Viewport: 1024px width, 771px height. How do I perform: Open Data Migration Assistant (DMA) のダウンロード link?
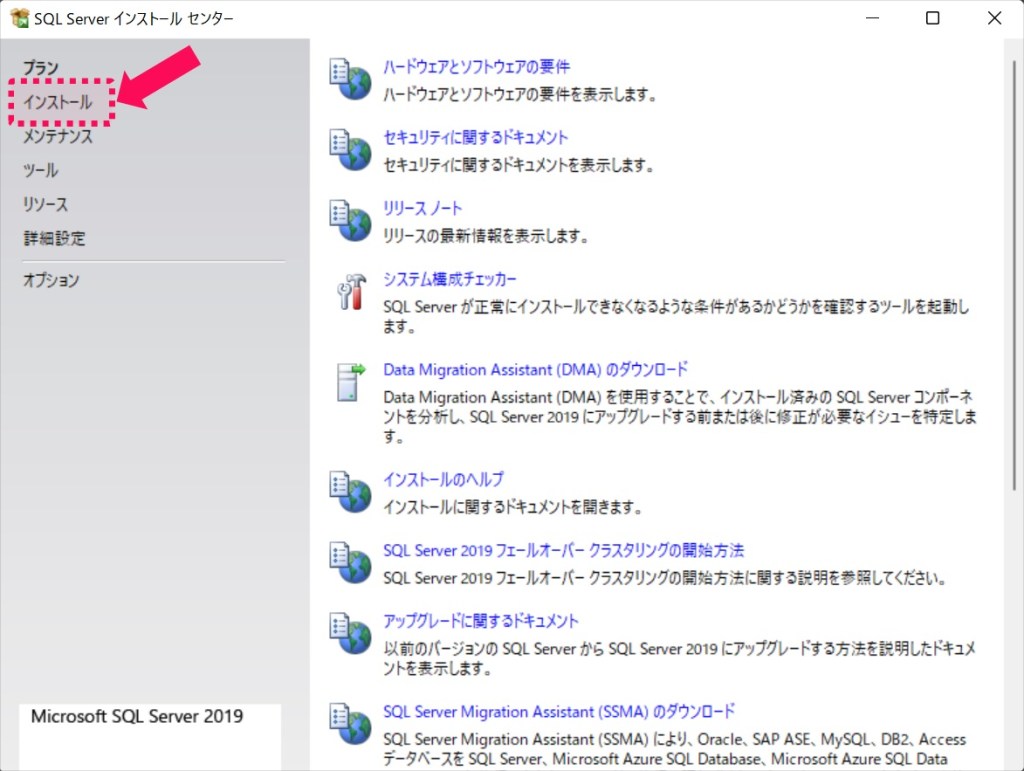[x=536, y=370]
